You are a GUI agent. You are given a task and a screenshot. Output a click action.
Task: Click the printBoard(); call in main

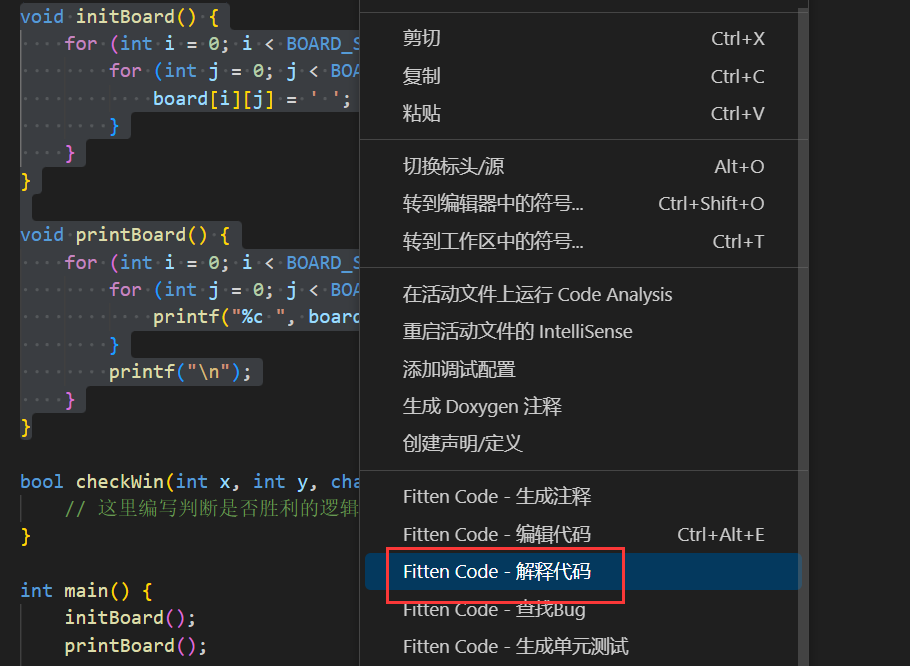(136, 646)
